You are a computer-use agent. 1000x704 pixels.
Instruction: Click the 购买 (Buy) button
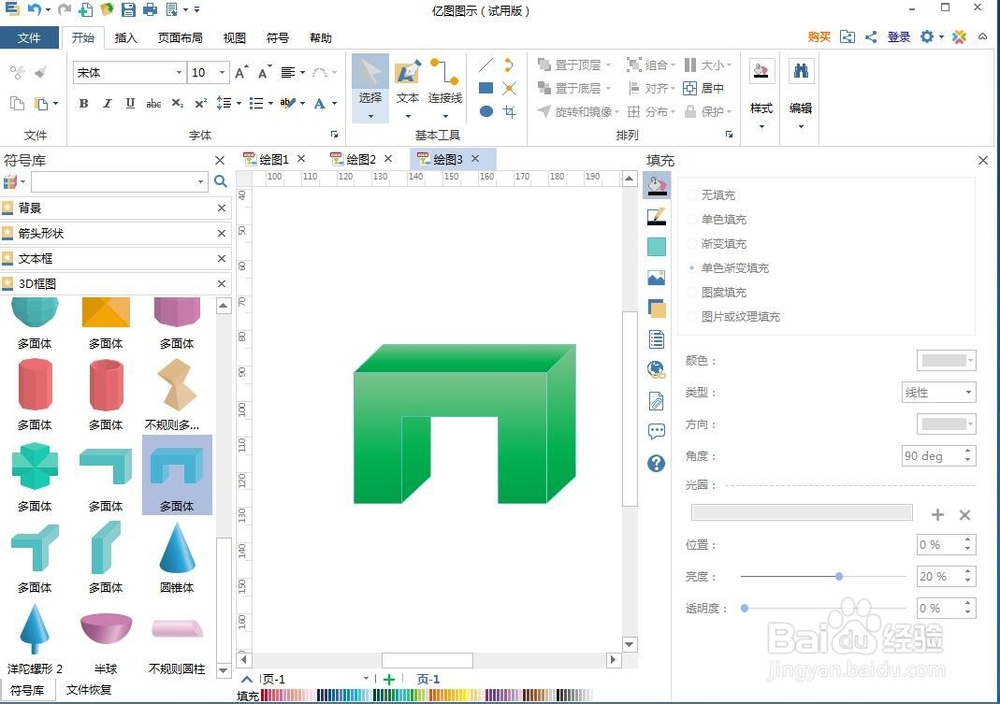tap(819, 37)
